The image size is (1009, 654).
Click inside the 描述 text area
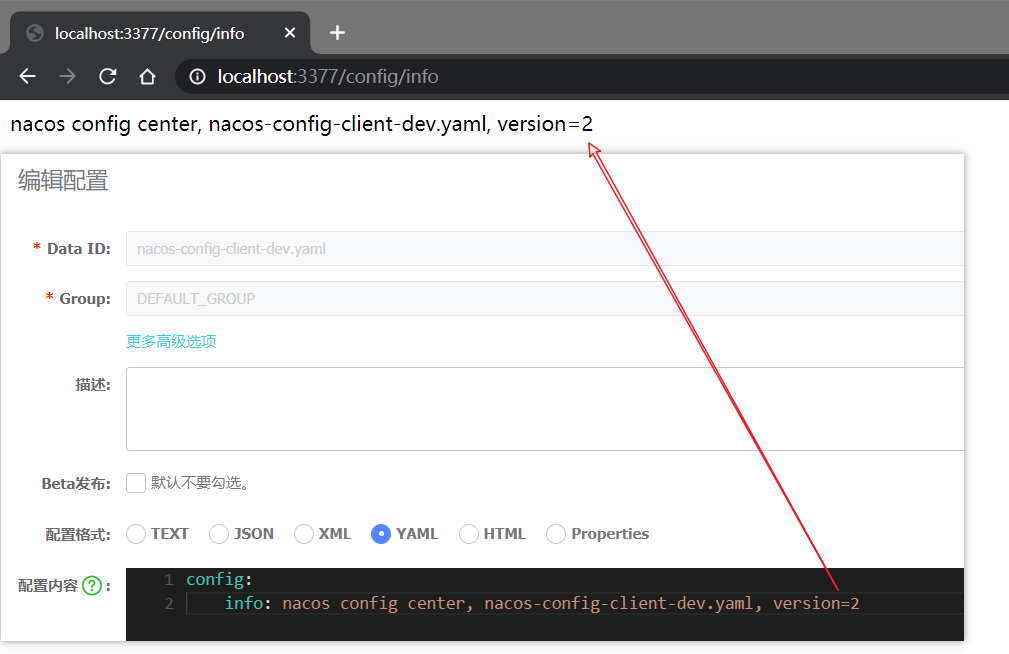coord(544,409)
